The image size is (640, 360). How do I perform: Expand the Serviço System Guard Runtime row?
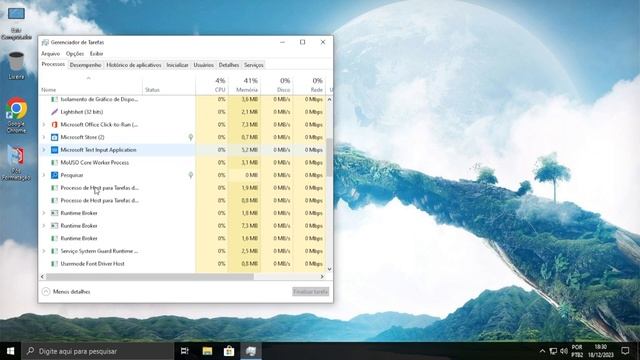pos(44,251)
